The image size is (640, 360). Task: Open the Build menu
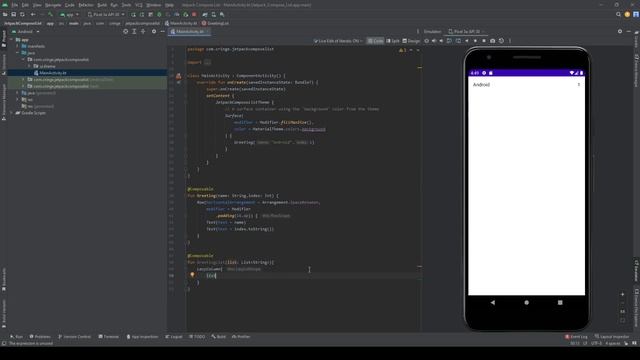102,5
